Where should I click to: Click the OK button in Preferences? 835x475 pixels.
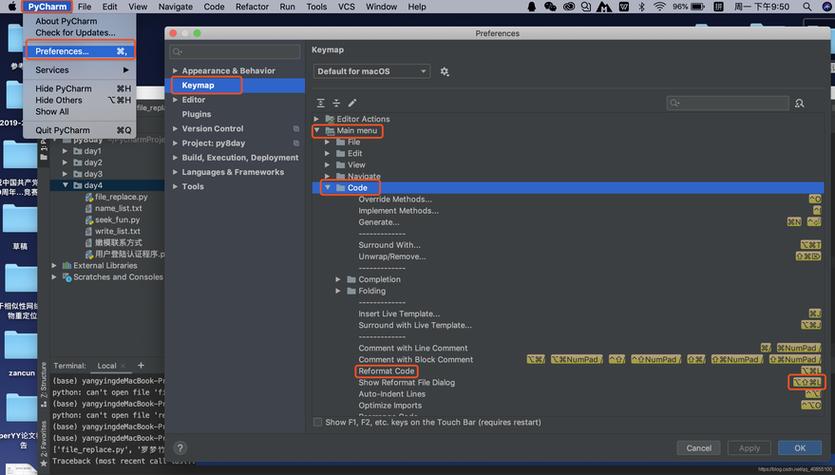[800, 448]
